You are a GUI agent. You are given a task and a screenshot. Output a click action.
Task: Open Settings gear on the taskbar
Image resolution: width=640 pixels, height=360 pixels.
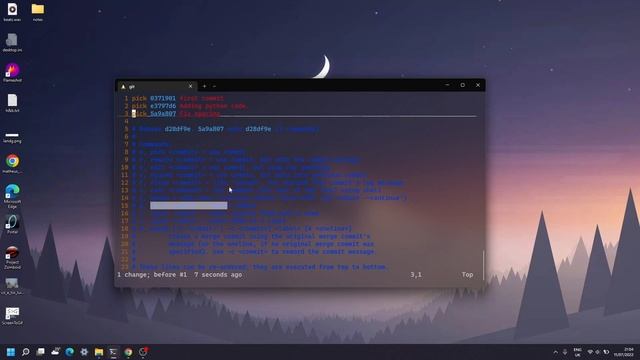tap(84, 352)
